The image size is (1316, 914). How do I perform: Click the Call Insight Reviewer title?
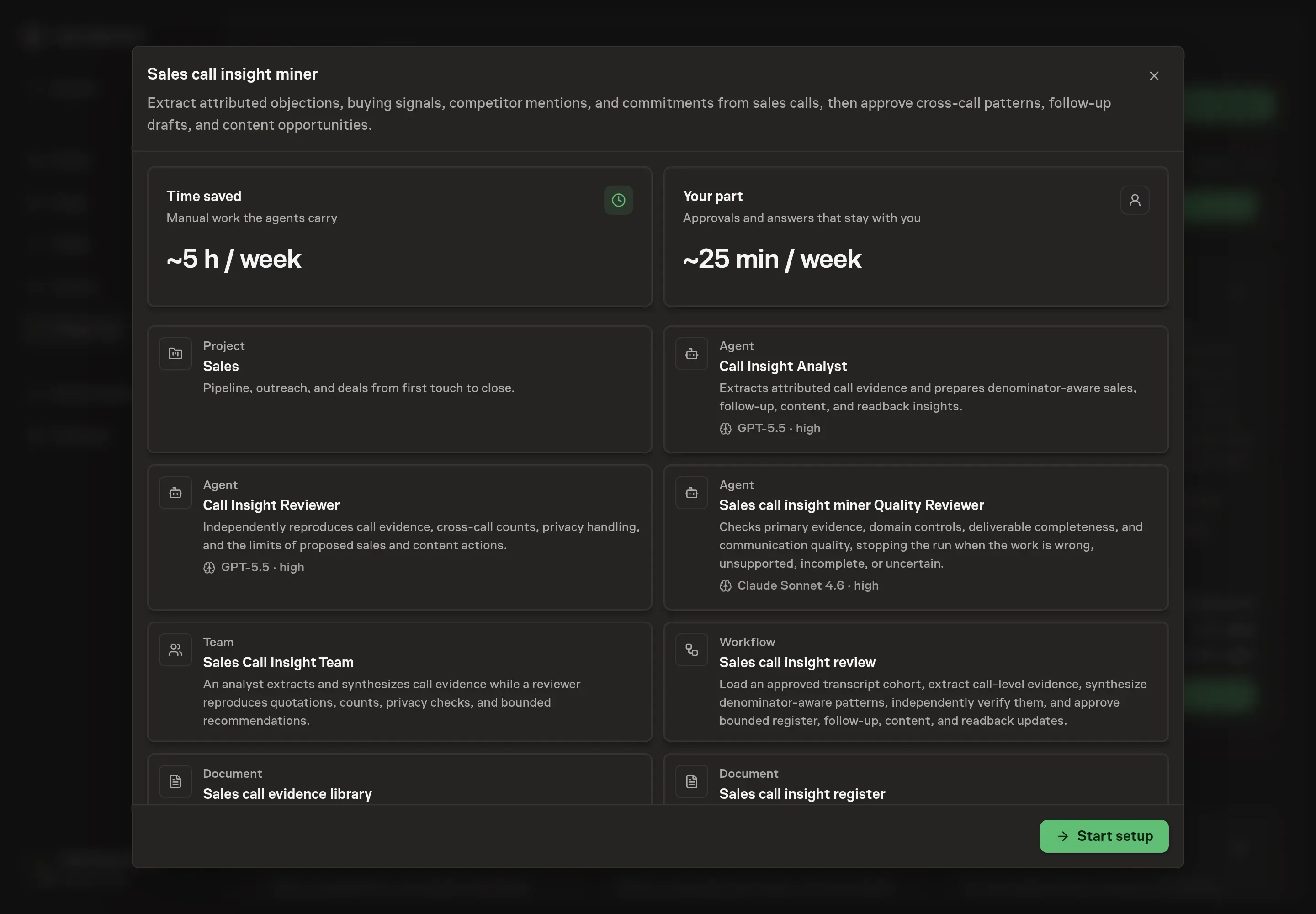pyautogui.click(x=271, y=505)
